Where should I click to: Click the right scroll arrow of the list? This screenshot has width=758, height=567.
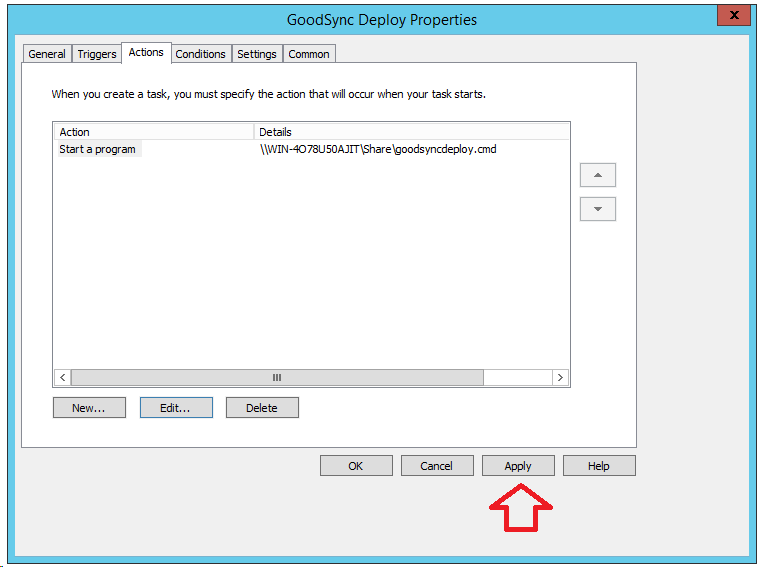pyautogui.click(x=560, y=377)
